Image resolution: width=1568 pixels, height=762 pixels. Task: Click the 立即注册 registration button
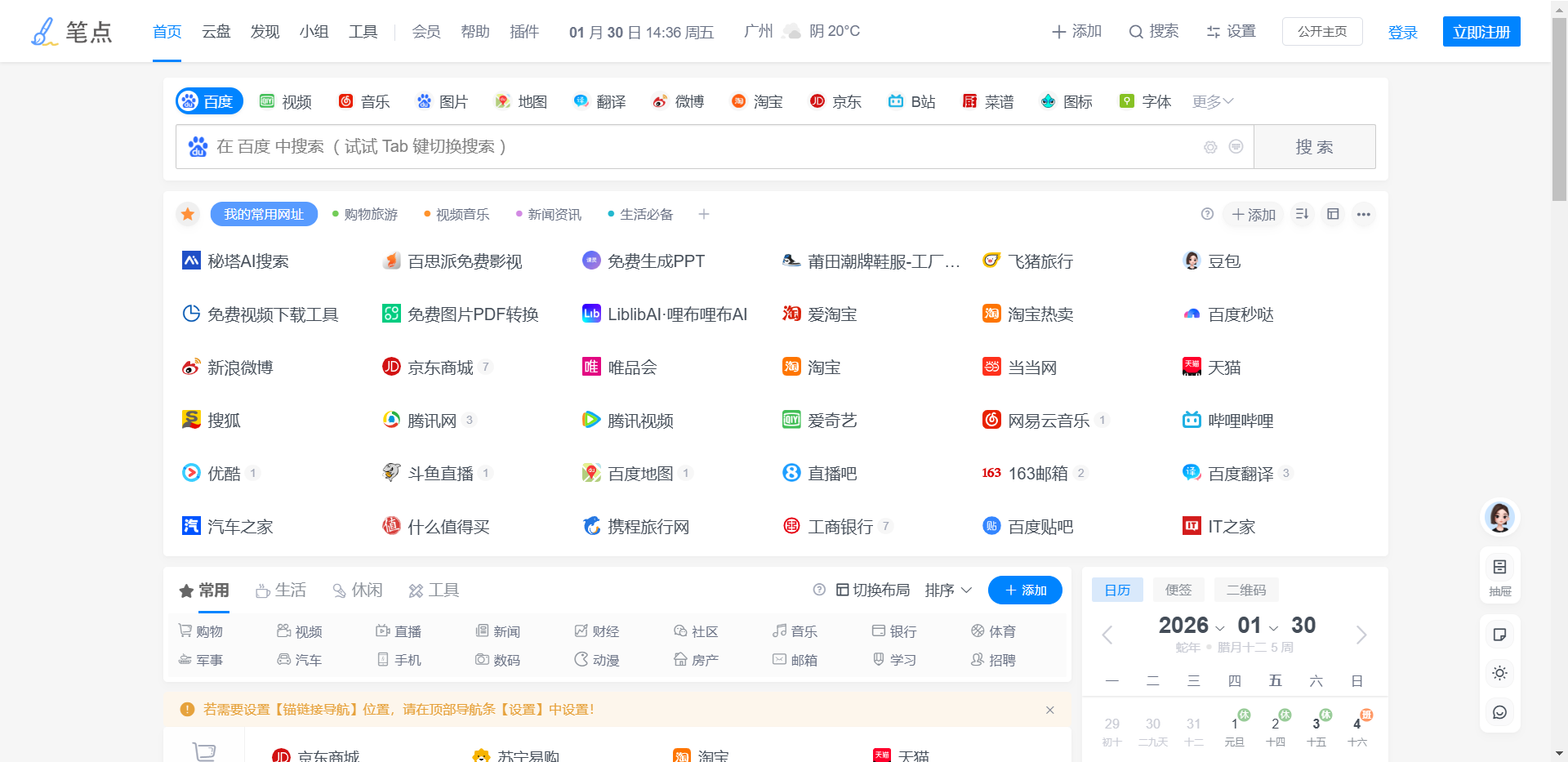(1481, 31)
